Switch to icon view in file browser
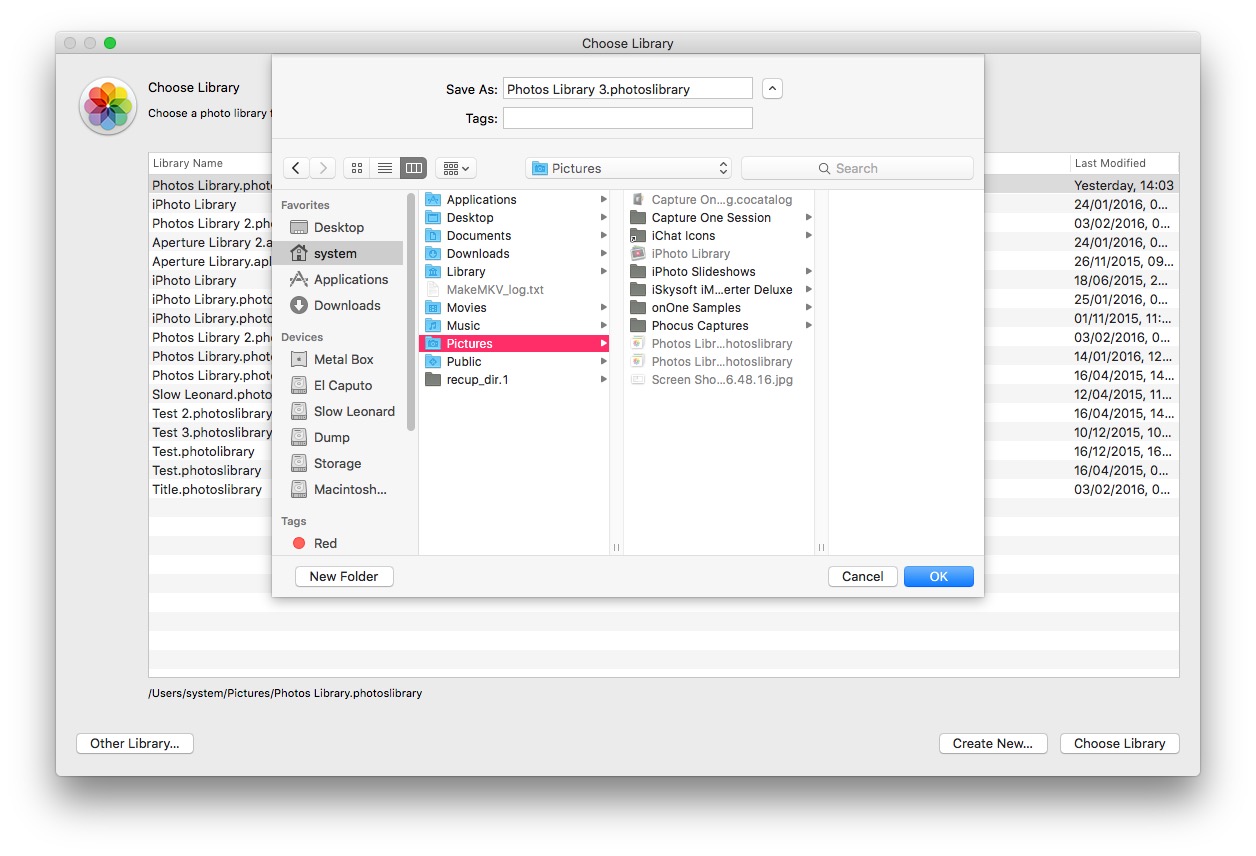Screen dimensions: 1256x856 (357, 167)
